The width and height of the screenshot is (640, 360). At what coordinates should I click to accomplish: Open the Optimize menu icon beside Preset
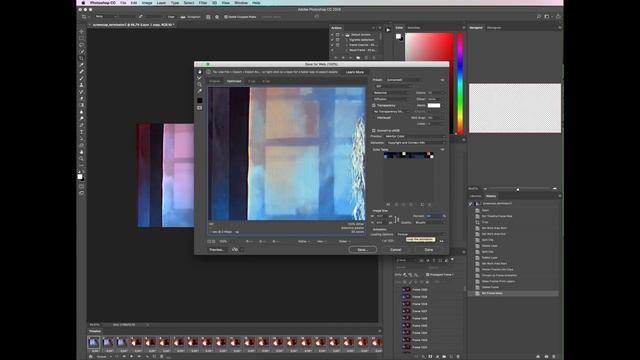tap(442, 80)
